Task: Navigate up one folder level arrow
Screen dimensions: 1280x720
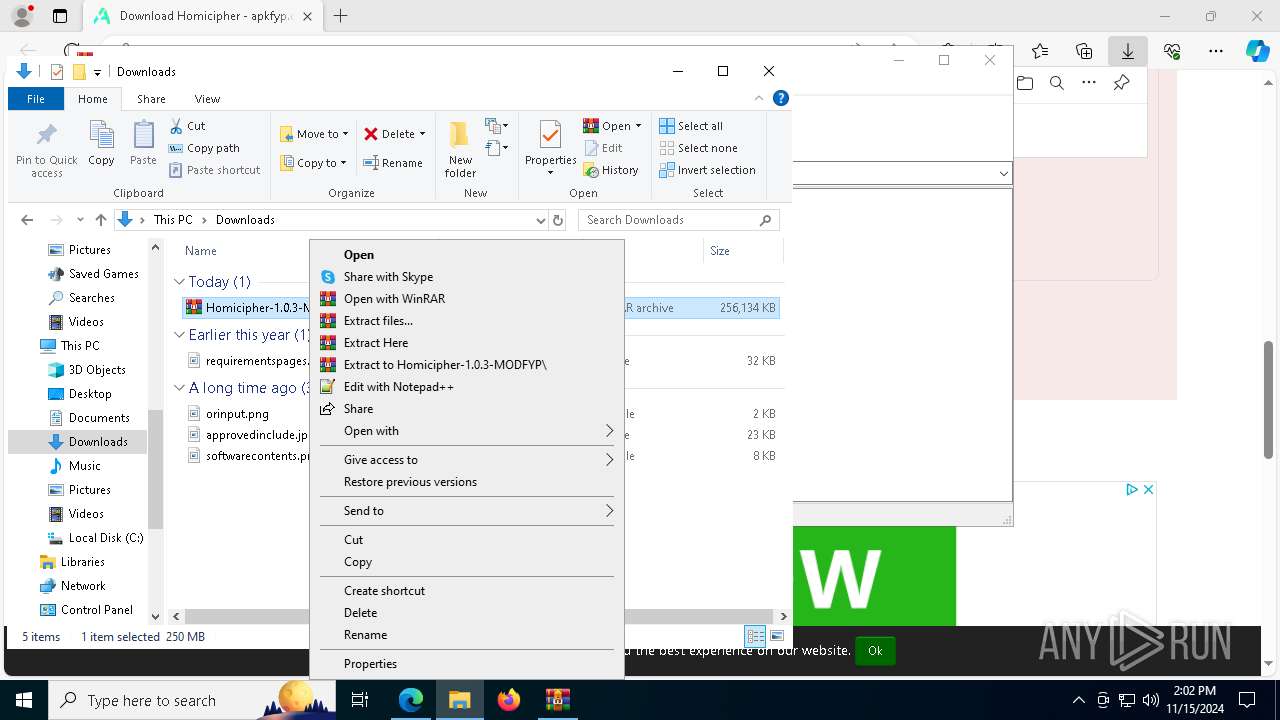Action: point(100,220)
